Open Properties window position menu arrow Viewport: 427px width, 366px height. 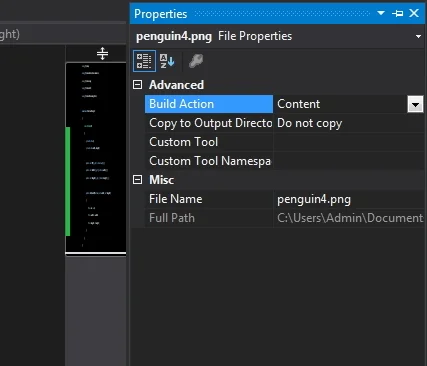tap(381, 13)
